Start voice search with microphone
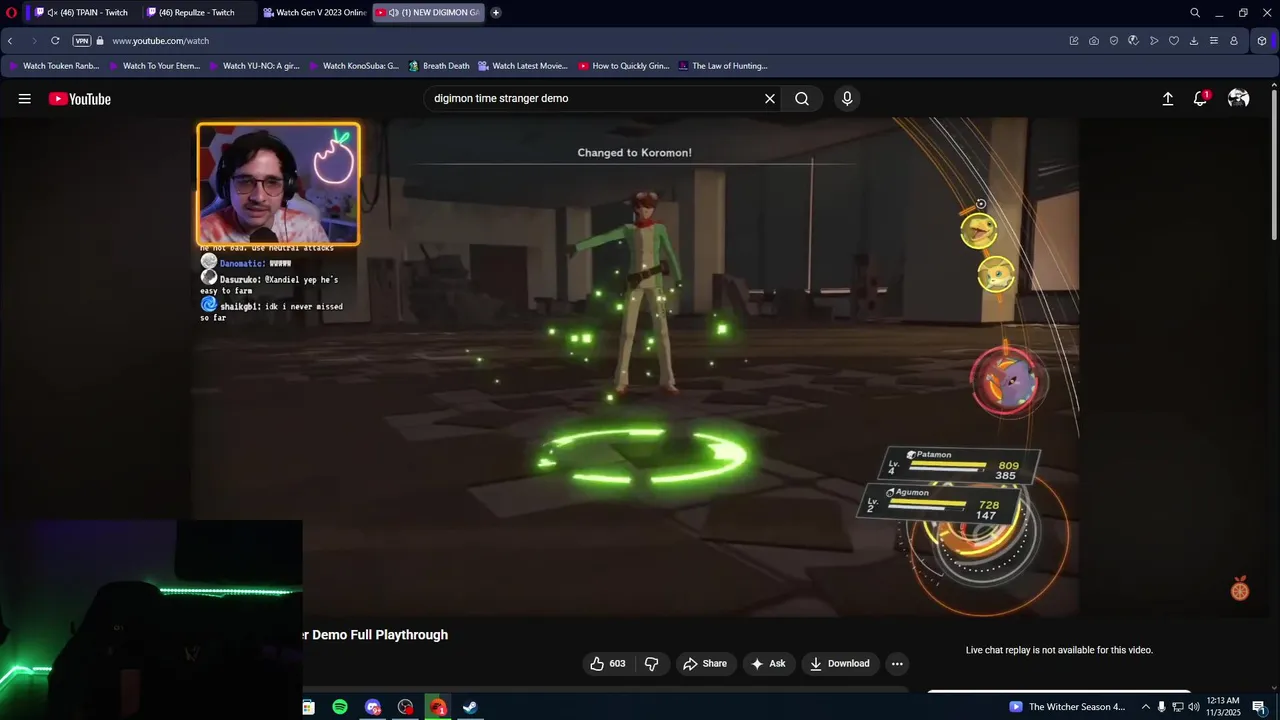The height and width of the screenshot is (720, 1280). pyautogui.click(x=847, y=99)
